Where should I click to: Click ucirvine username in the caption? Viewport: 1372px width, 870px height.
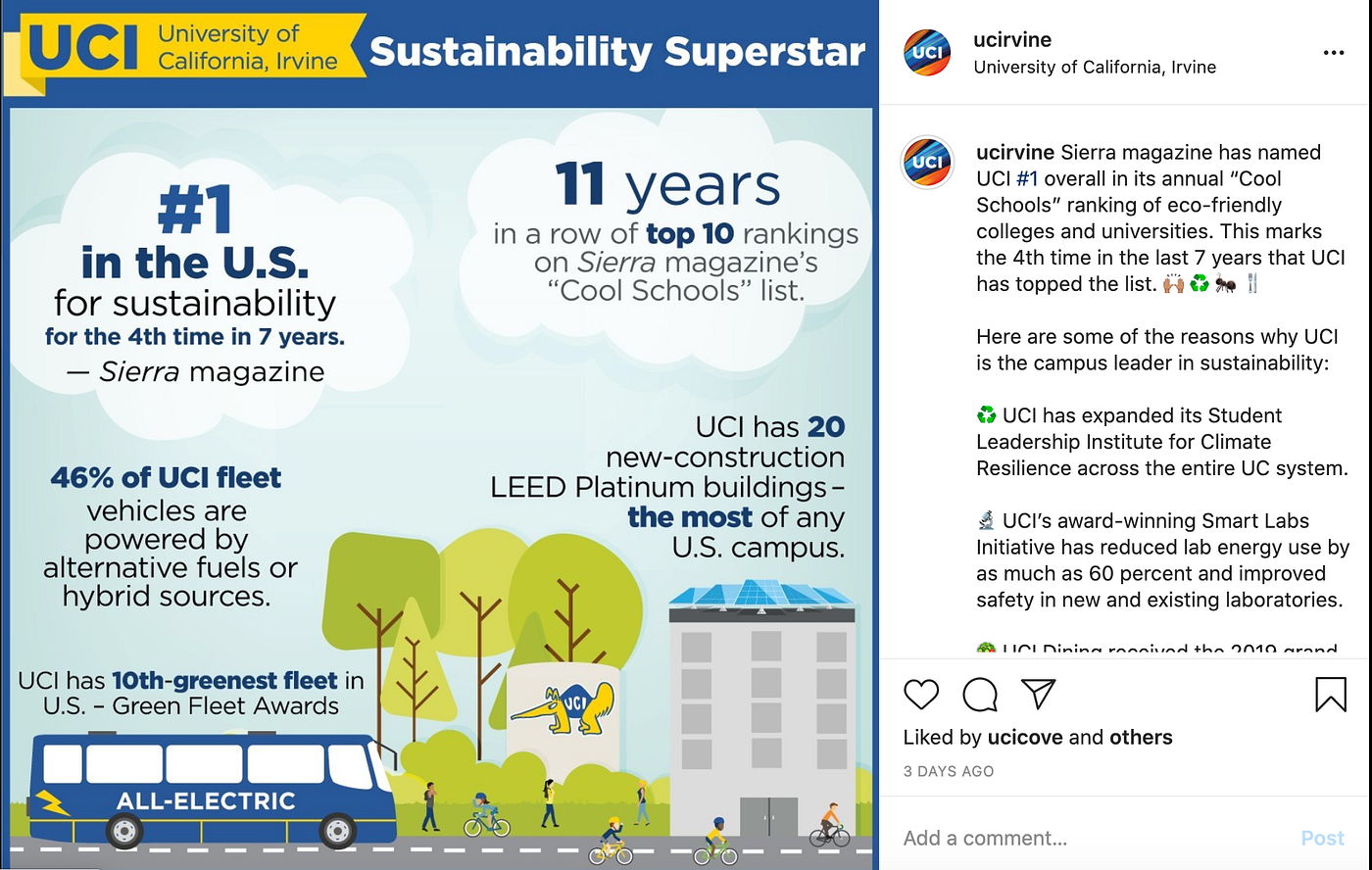[x=1015, y=153]
